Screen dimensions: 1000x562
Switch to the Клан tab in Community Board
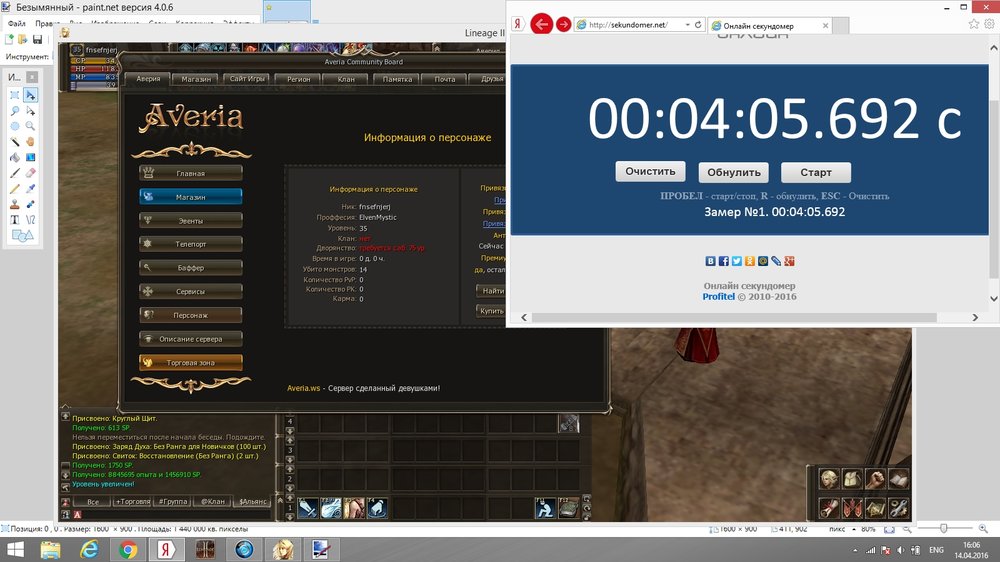[346, 79]
